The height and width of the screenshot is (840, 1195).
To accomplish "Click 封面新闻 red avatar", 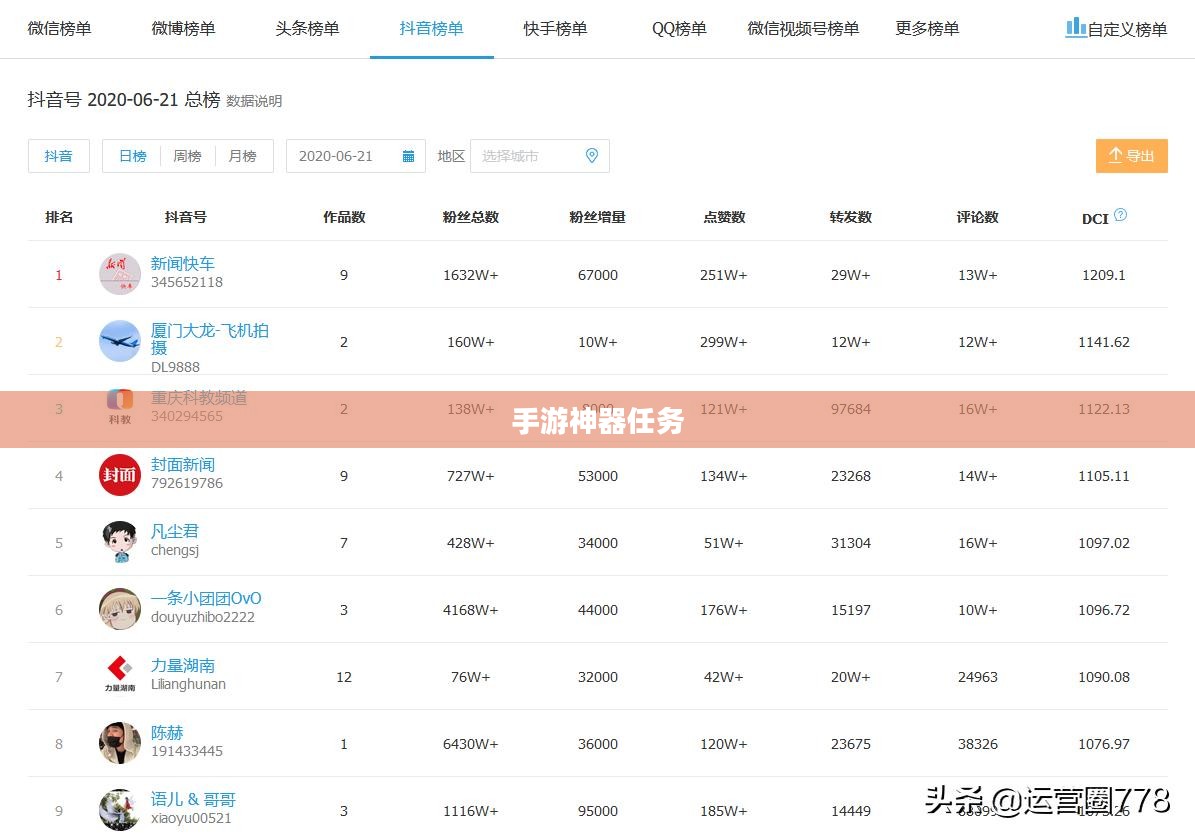I will point(120,475).
